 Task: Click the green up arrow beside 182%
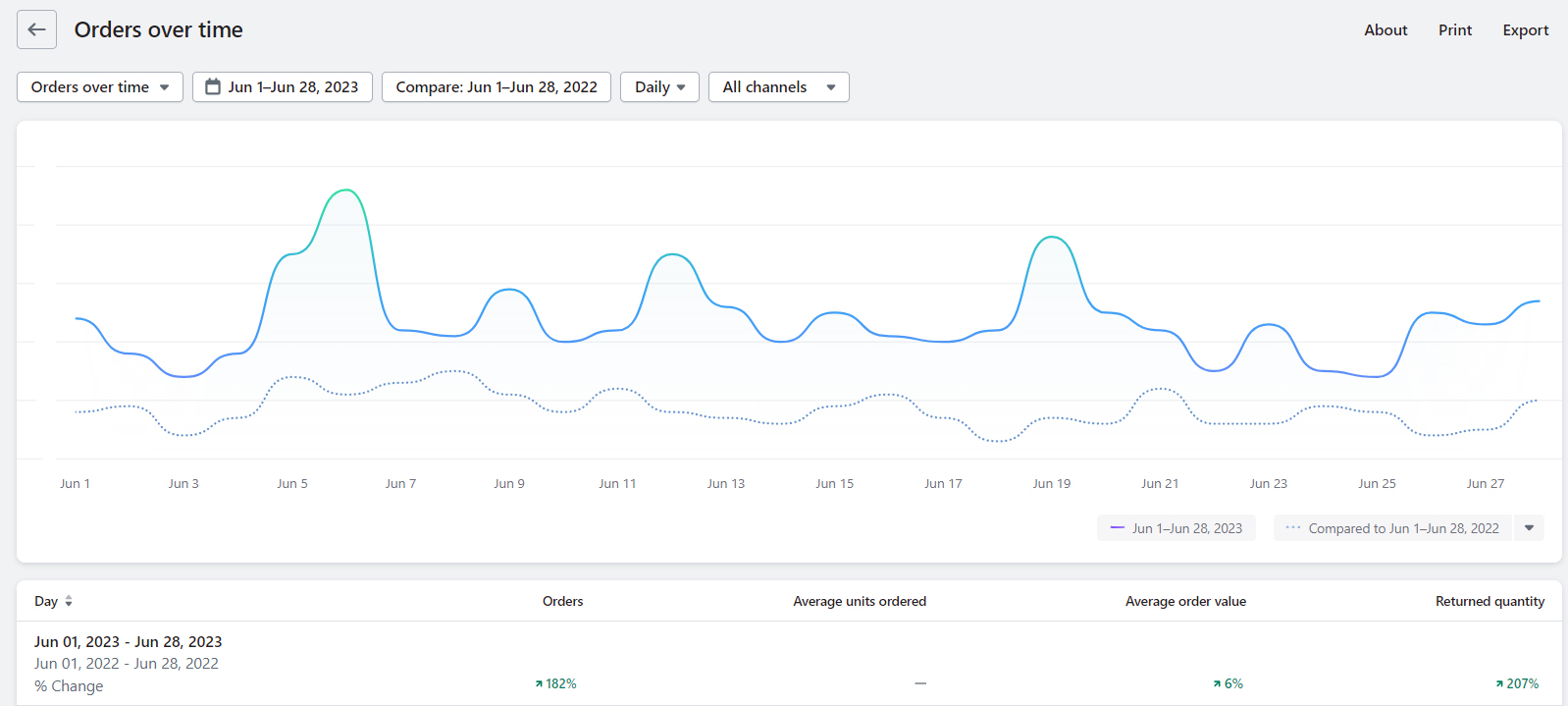[x=539, y=683]
